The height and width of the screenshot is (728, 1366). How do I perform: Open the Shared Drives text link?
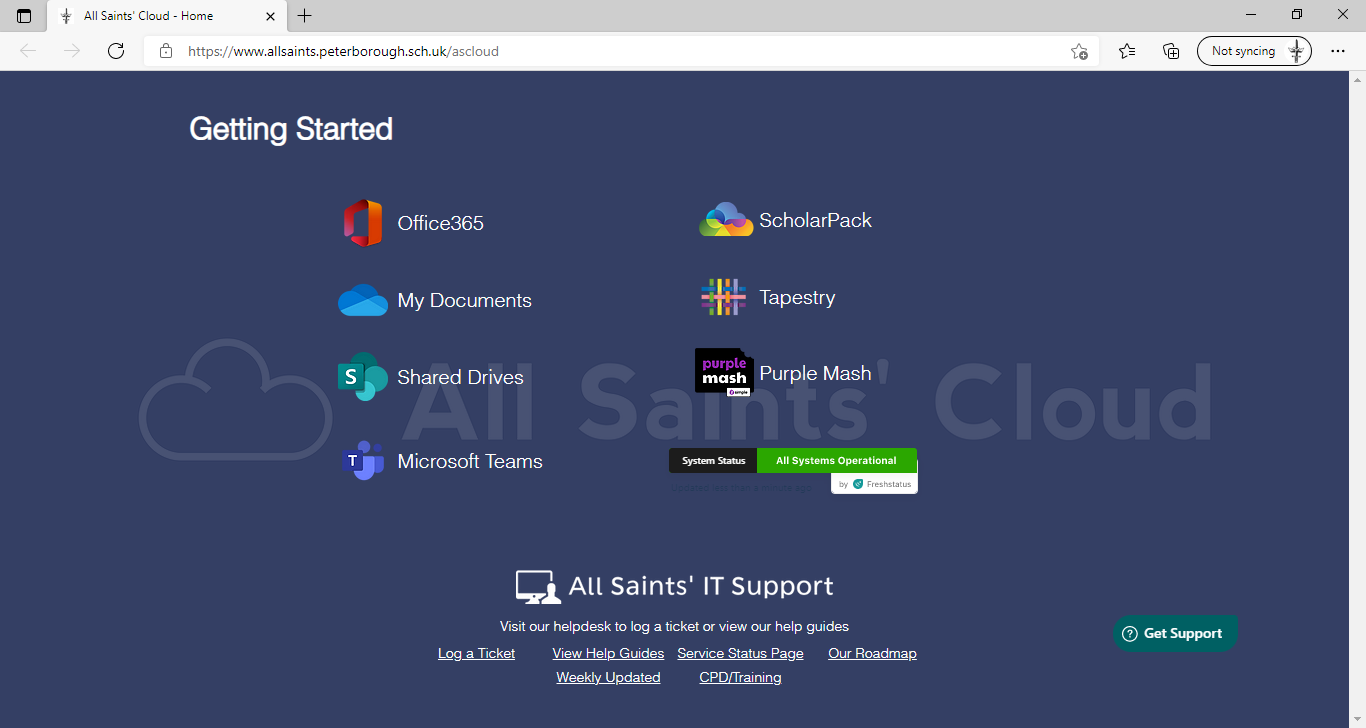461,377
